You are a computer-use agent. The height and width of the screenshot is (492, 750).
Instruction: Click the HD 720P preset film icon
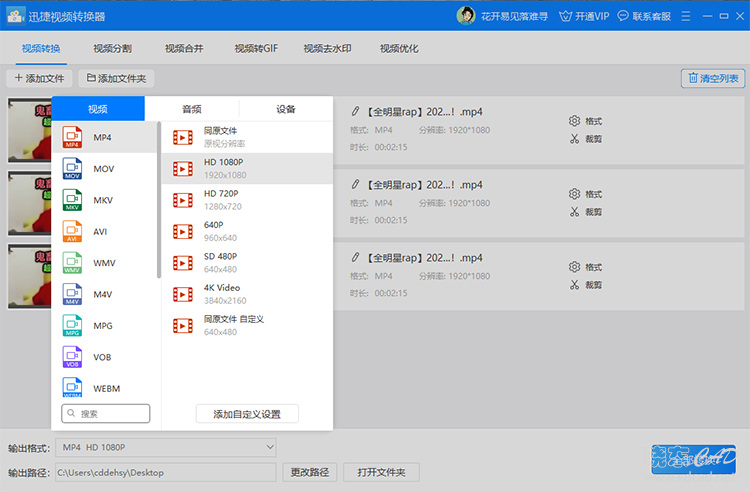(x=183, y=200)
